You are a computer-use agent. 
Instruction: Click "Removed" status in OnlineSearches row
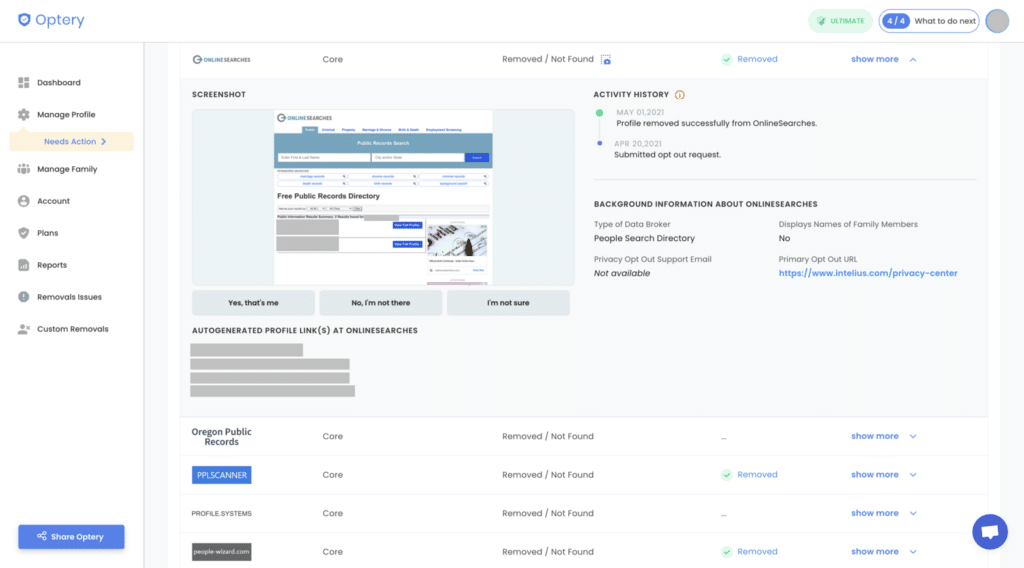[x=757, y=59]
